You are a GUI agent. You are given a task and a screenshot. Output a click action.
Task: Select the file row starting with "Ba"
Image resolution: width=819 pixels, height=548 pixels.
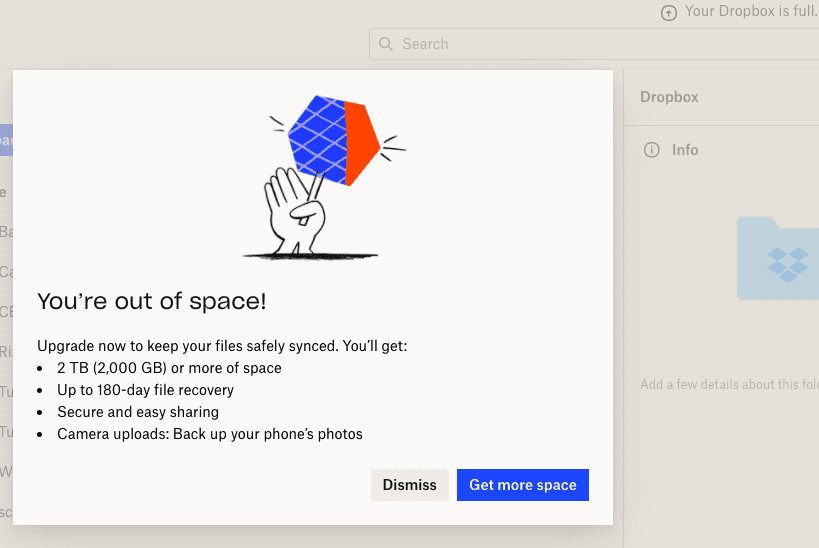pos(6,232)
